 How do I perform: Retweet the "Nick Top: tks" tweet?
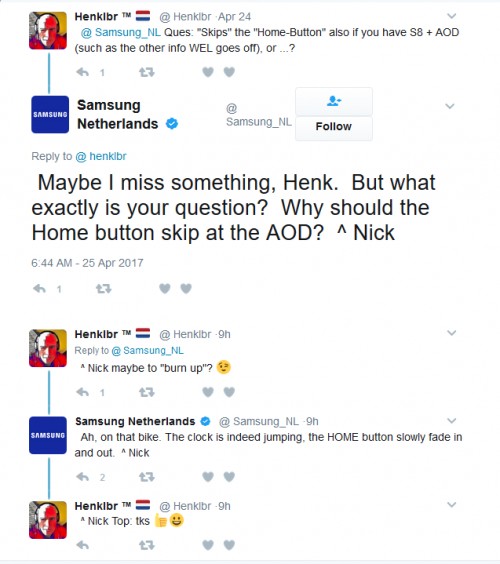point(147,545)
